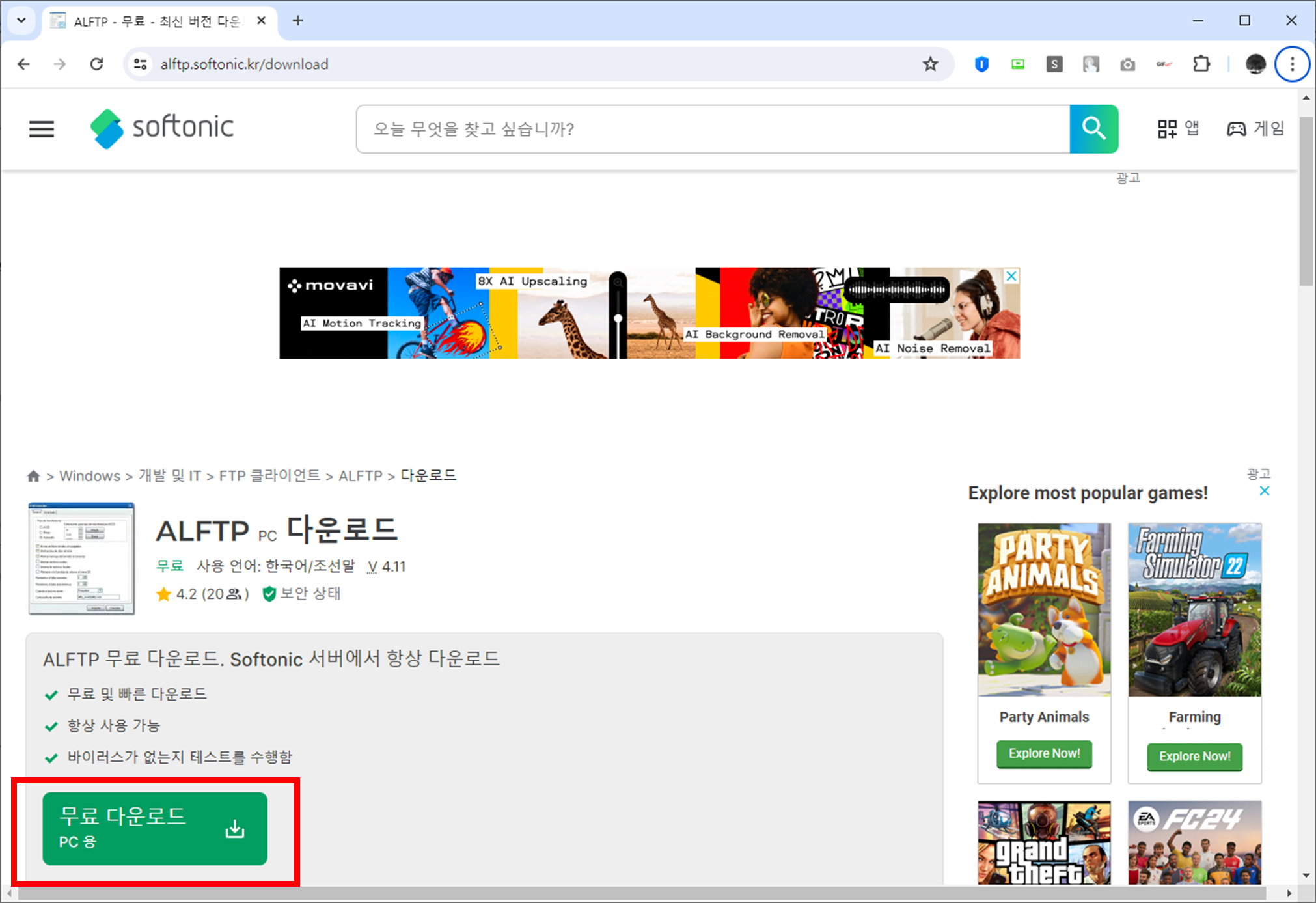The width and height of the screenshot is (1316, 903).
Task: Click the camera screenshot extension icon
Action: (x=1128, y=64)
